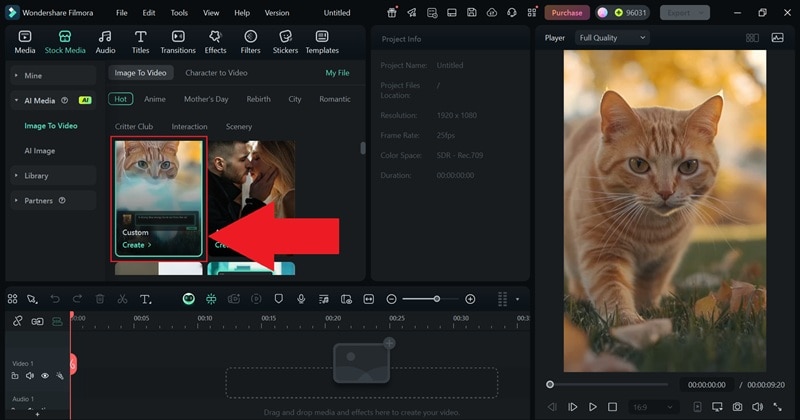Select the Rebirth category chip

coord(259,99)
